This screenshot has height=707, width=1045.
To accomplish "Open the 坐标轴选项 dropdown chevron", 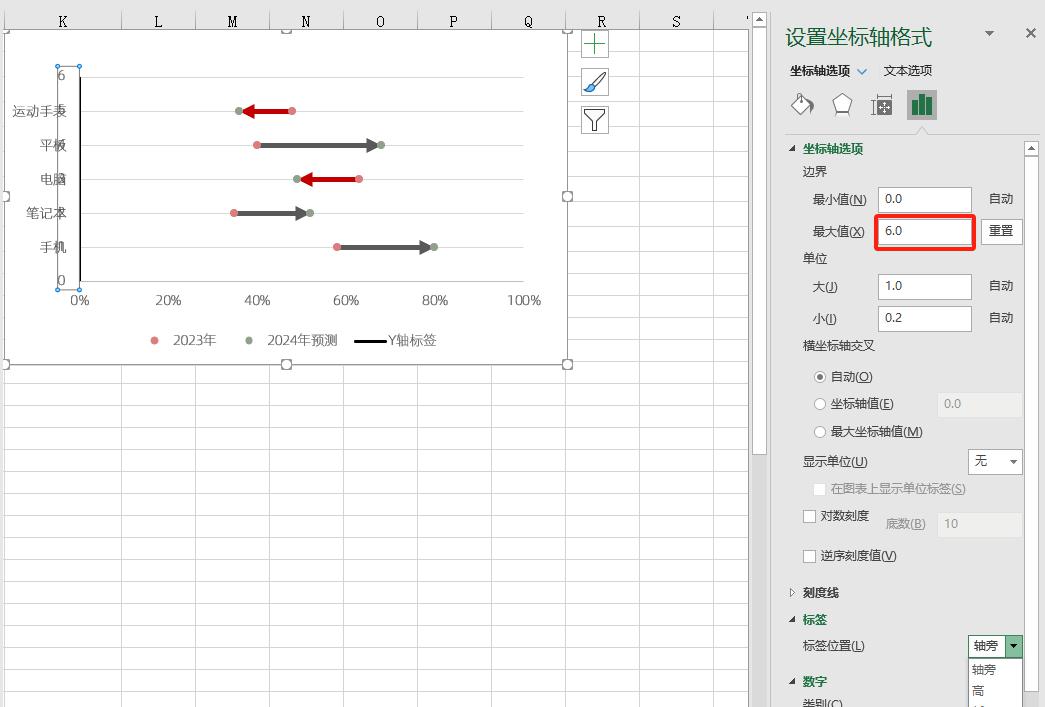I will coord(862,71).
